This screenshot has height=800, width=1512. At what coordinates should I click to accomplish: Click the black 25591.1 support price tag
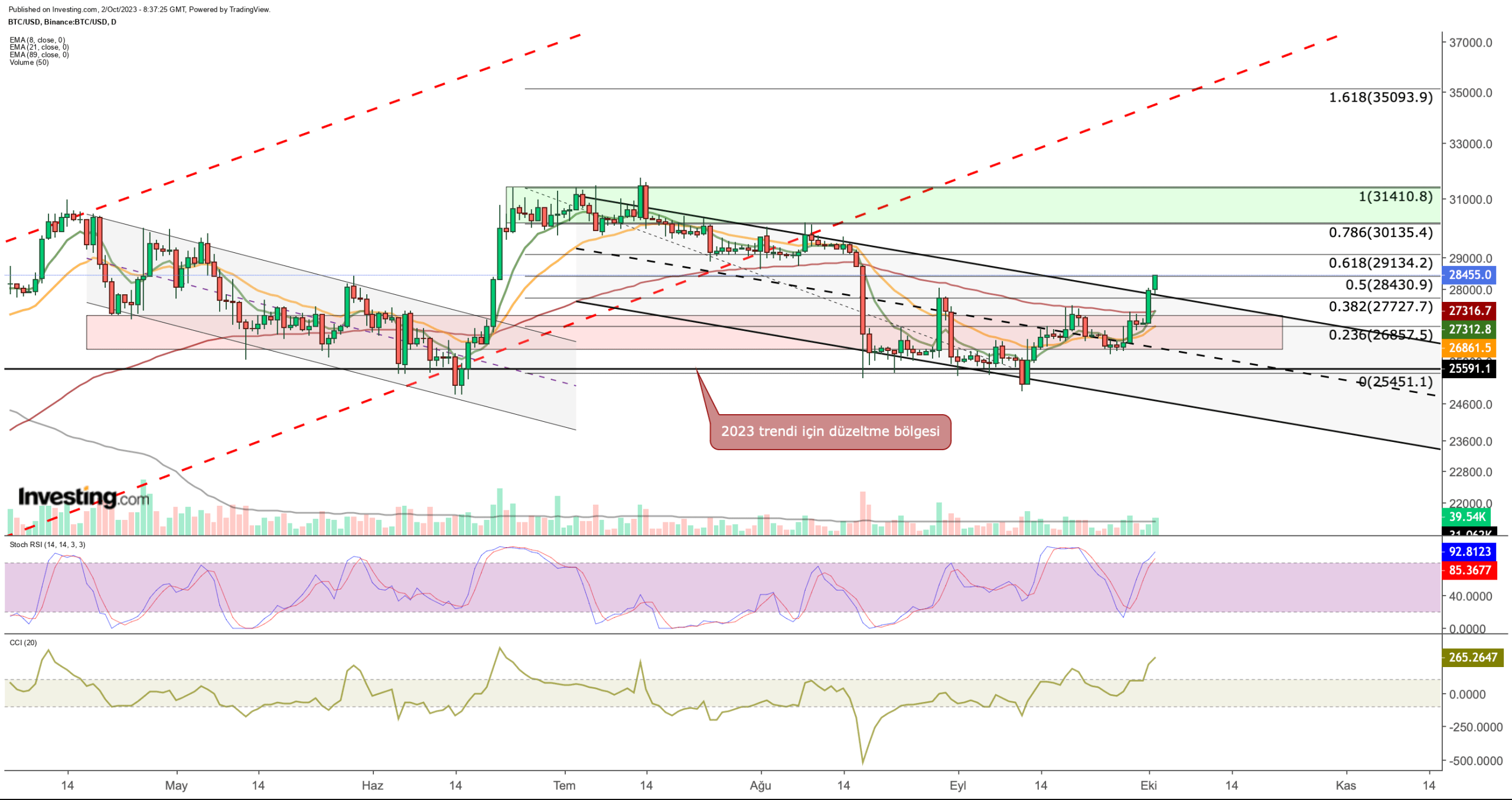(1469, 369)
